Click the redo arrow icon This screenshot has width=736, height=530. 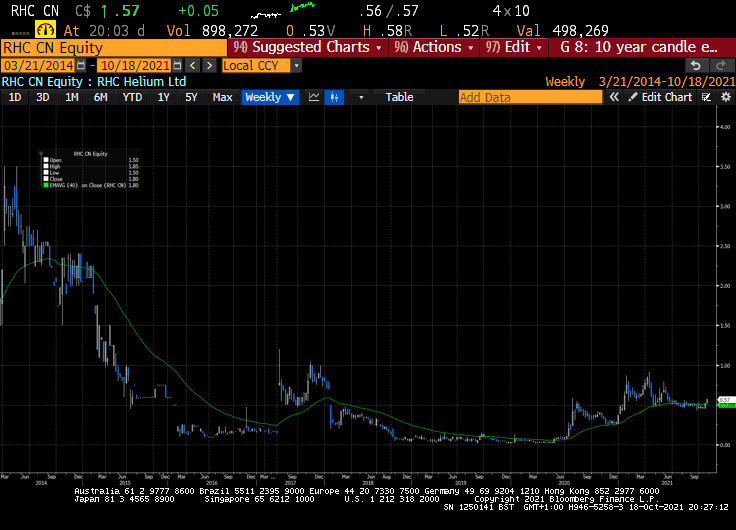(x=720, y=65)
